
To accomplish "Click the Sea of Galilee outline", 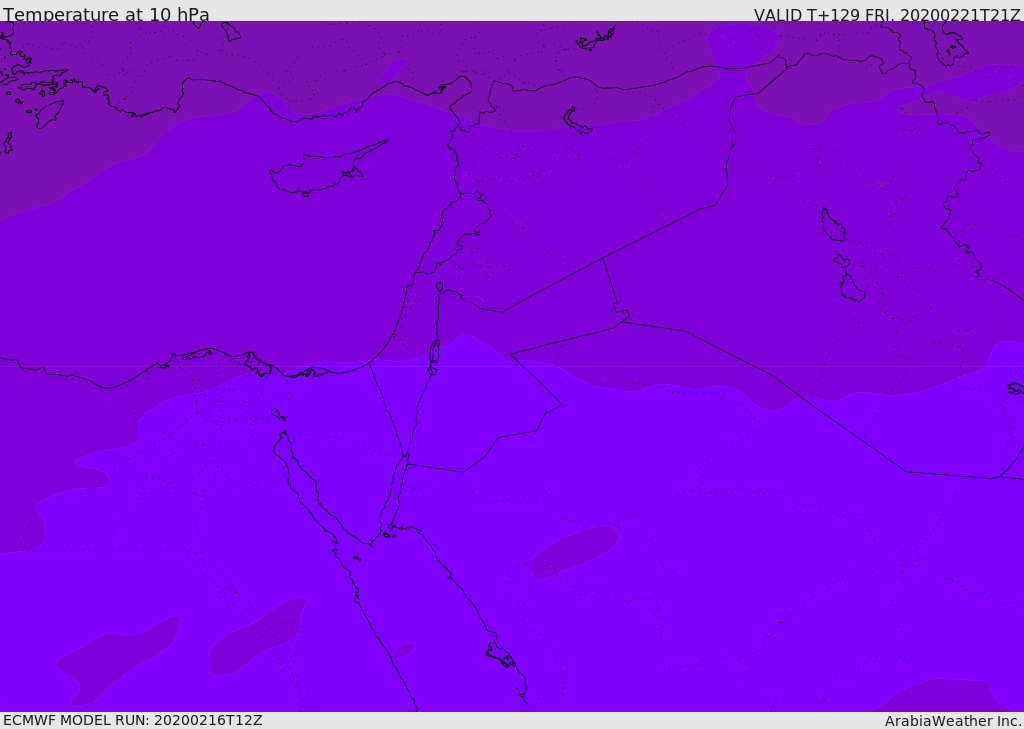I will coord(439,287).
